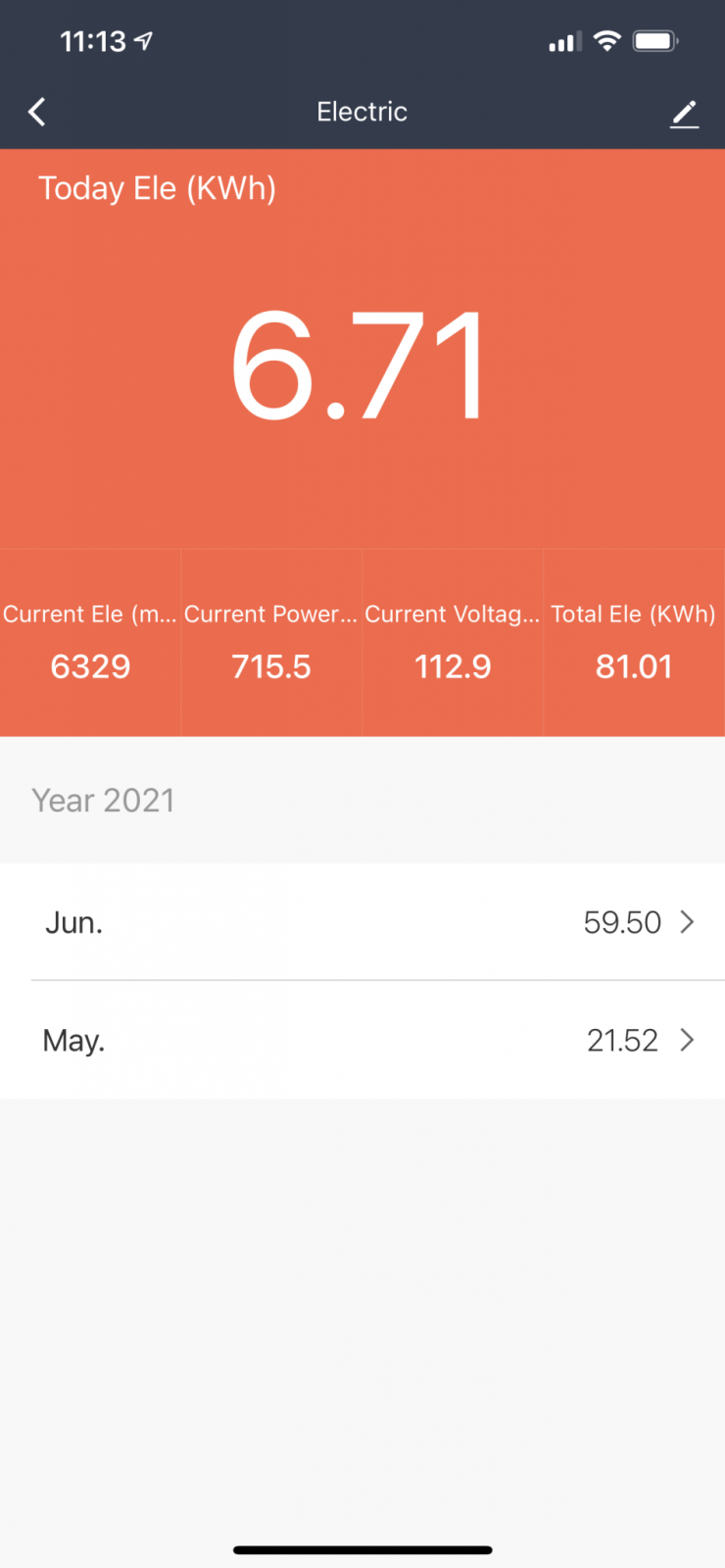Tap the Year 2021 section header

click(103, 801)
